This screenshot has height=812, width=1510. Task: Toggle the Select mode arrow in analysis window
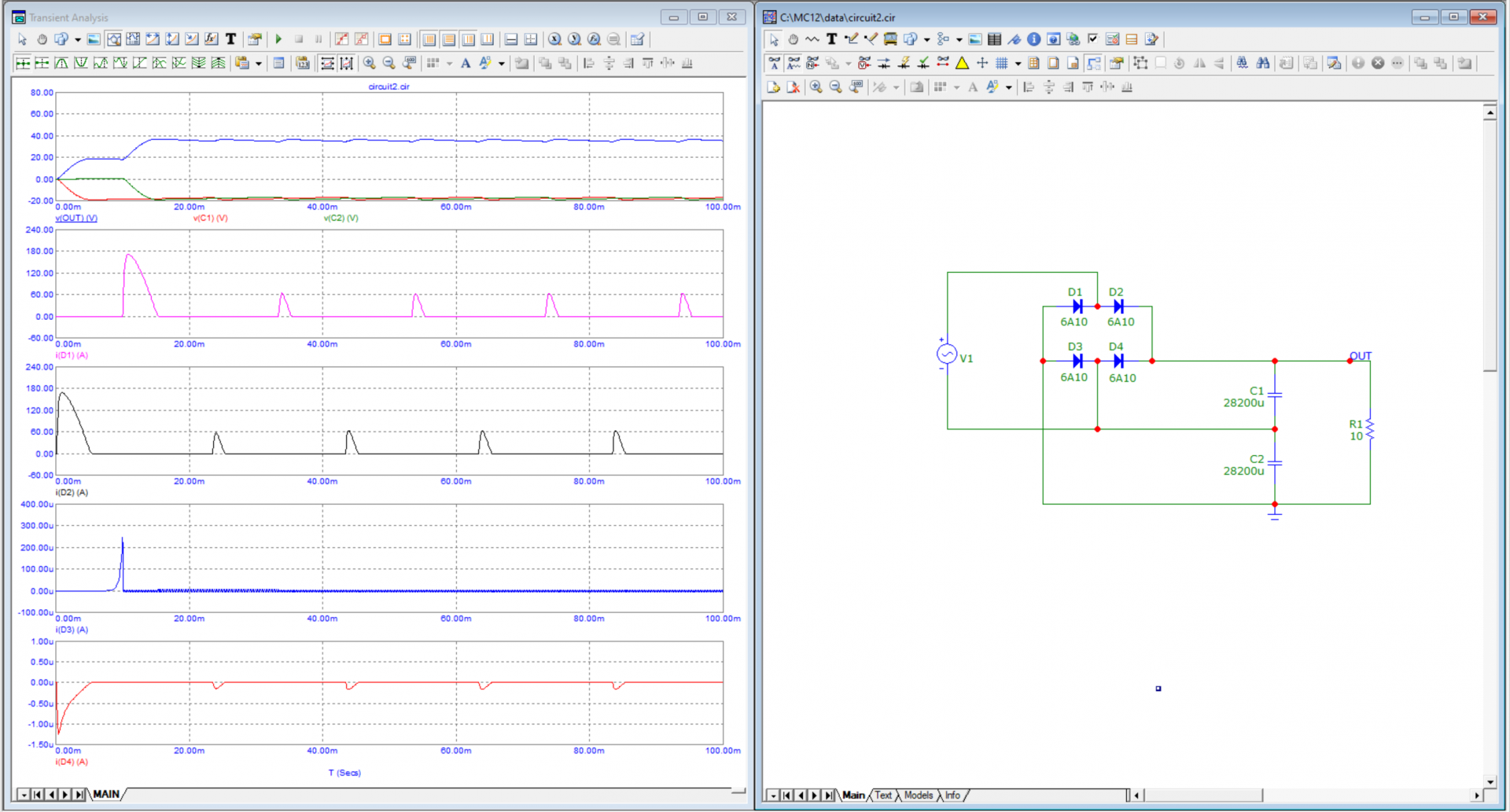tap(22, 39)
